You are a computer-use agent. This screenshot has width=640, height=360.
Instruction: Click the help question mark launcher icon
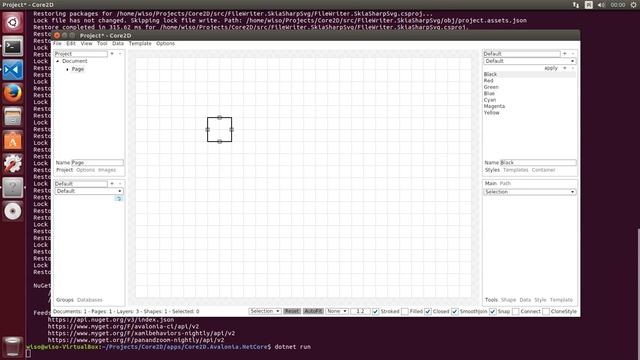pyautogui.click(x=13, y=188)
